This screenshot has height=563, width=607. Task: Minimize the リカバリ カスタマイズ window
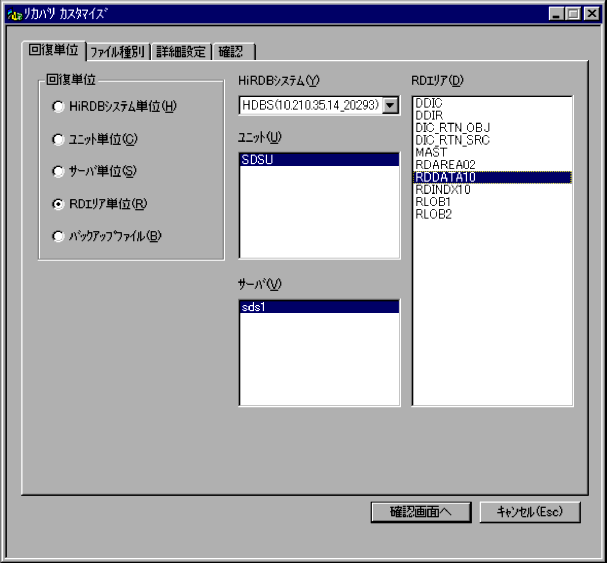(556, 14)
